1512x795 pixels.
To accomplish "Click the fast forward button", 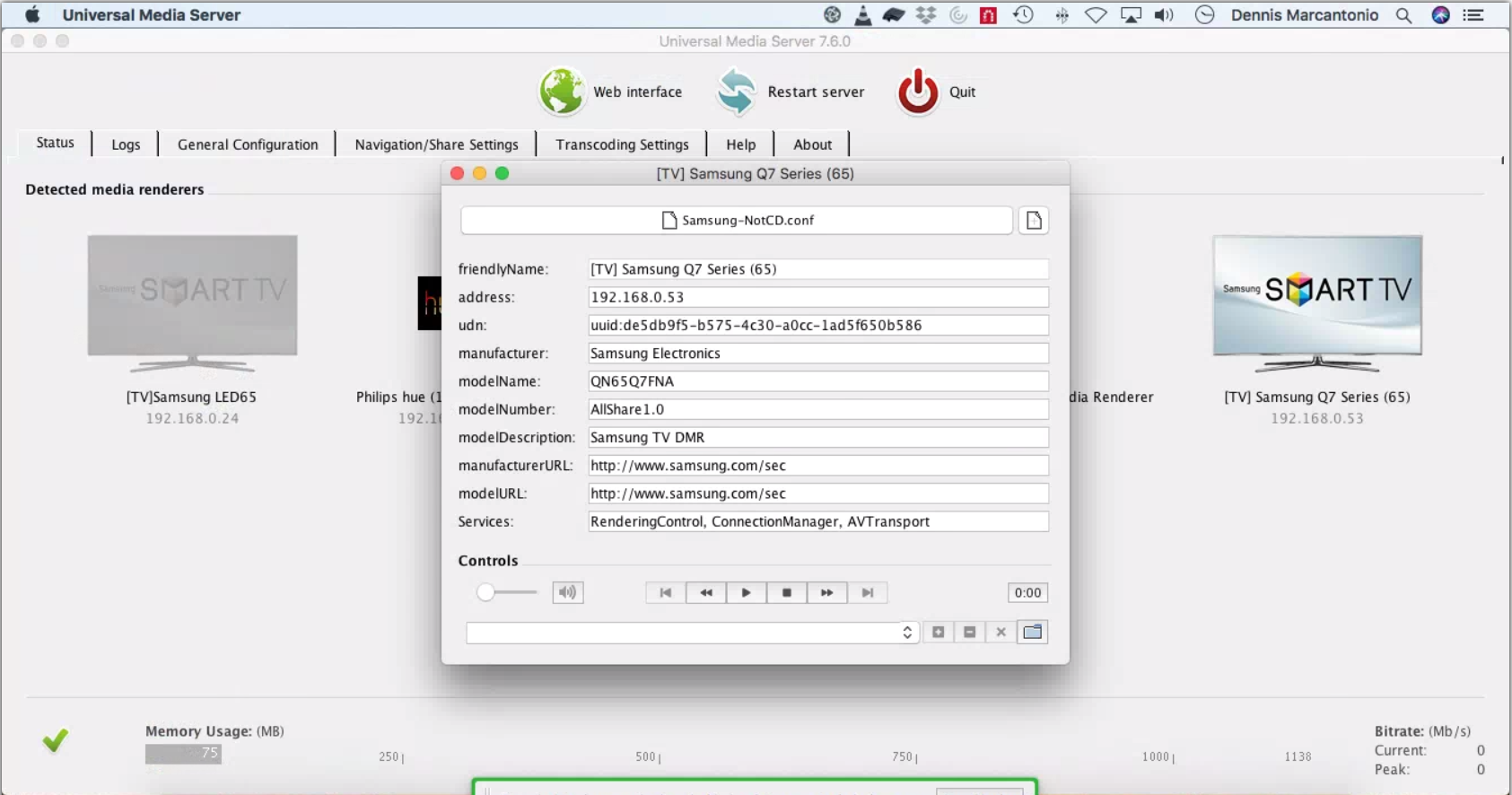I will point(827,593).
